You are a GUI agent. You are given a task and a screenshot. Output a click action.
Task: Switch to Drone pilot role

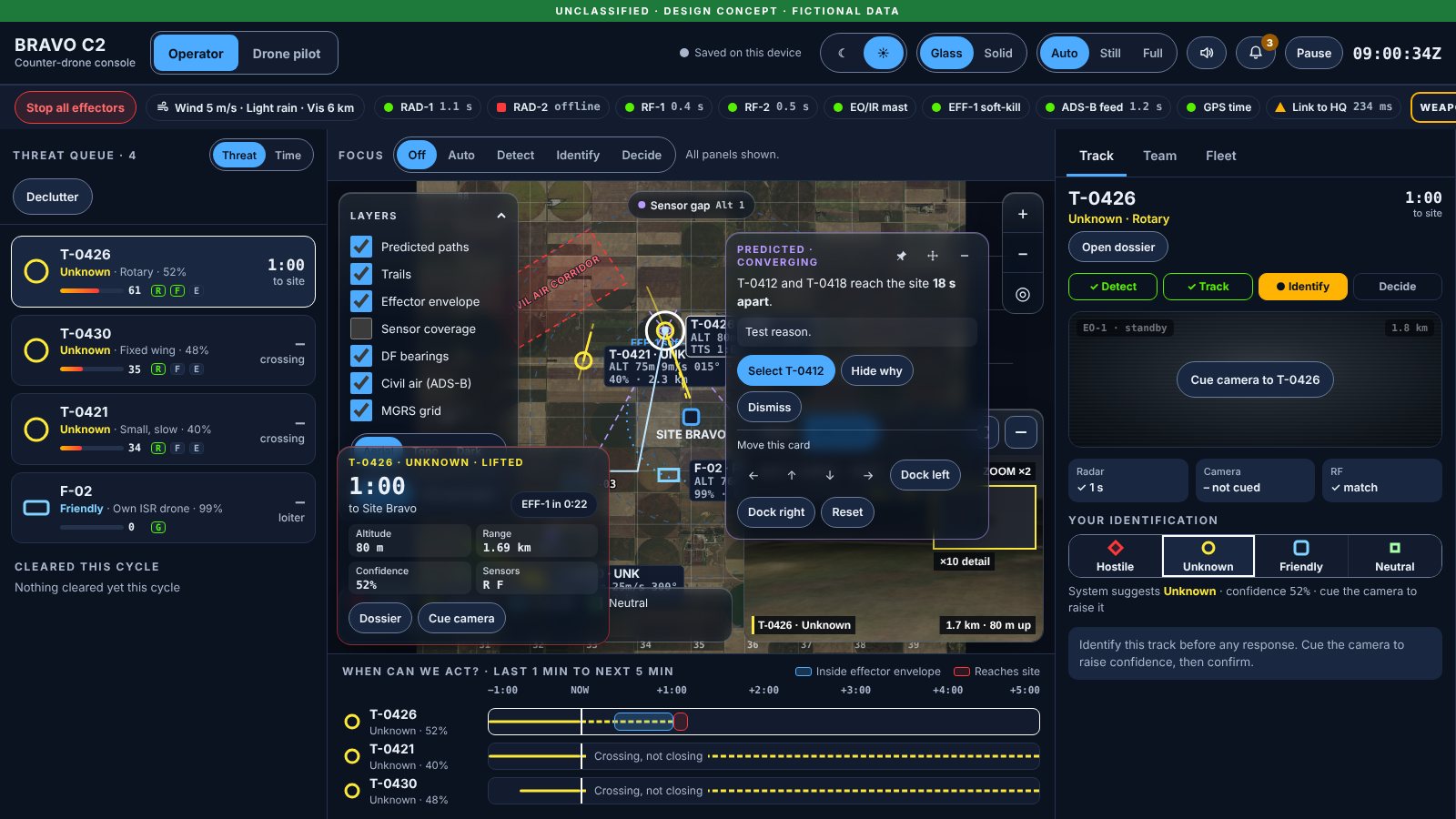(x=287, y=54)
